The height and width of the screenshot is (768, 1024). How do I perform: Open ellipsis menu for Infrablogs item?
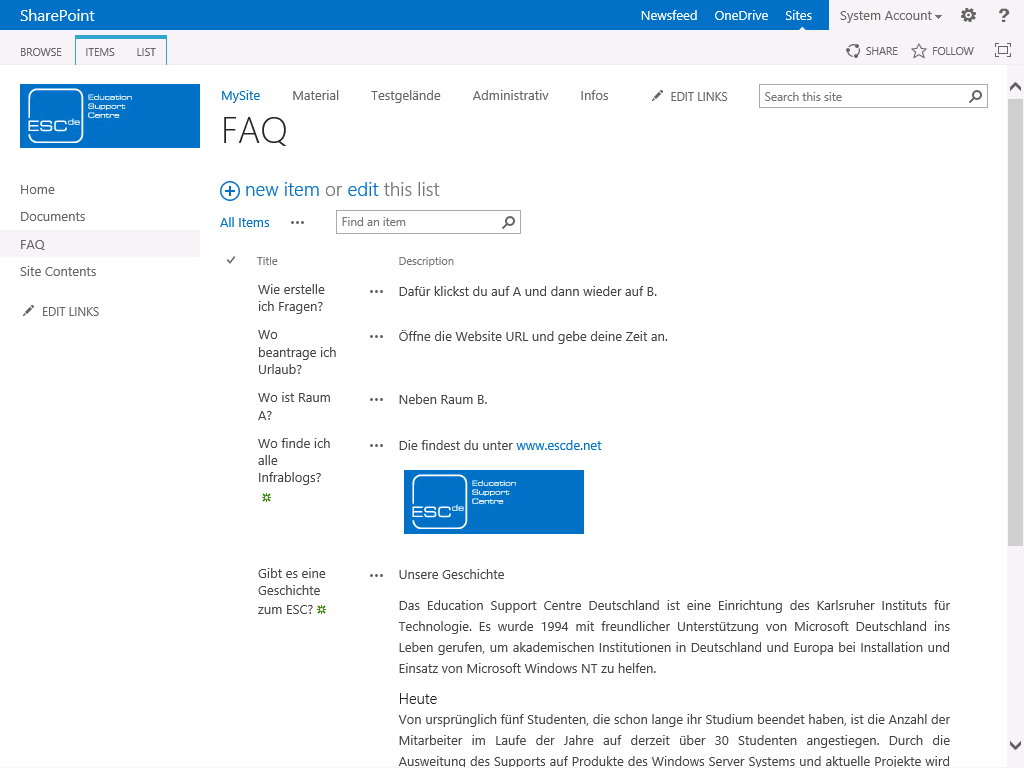(x=376, y=445)
